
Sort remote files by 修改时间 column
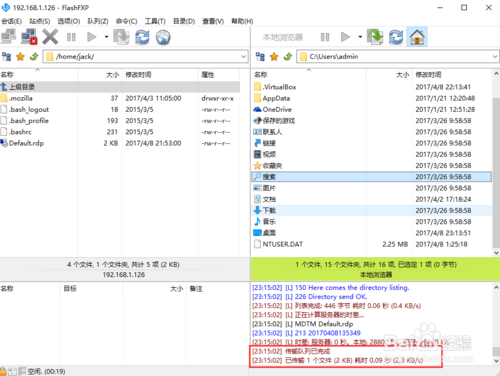[160, 75]
